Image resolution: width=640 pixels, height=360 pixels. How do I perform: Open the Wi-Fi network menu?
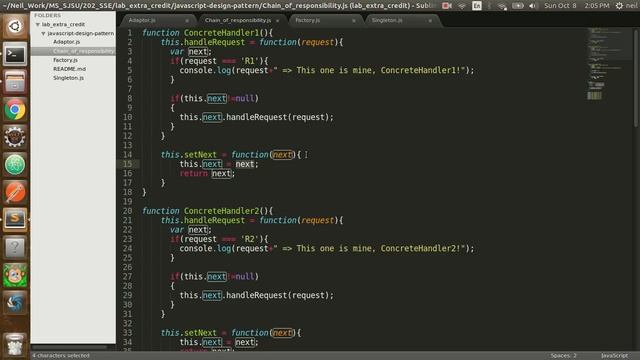point(462,6)
